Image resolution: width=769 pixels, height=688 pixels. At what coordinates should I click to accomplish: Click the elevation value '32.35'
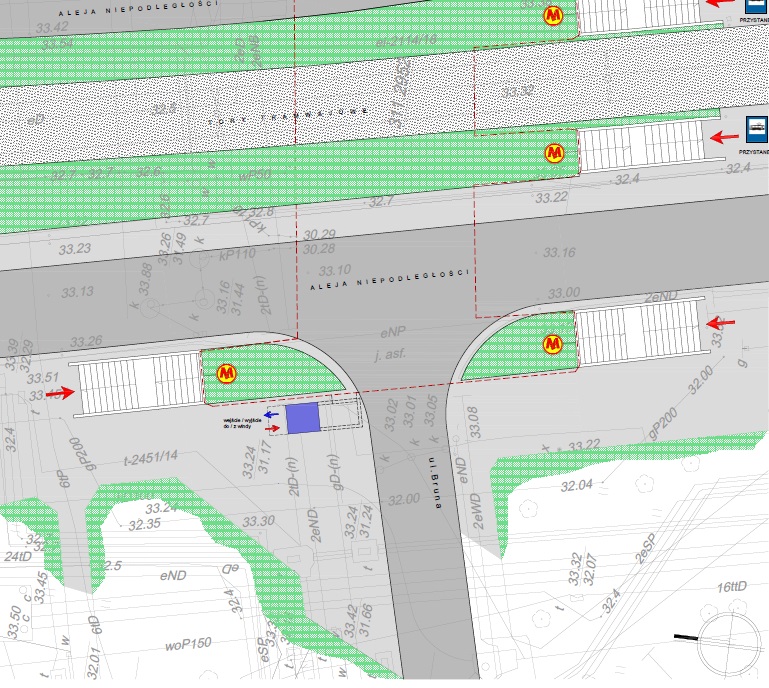(x=145, y=524)
